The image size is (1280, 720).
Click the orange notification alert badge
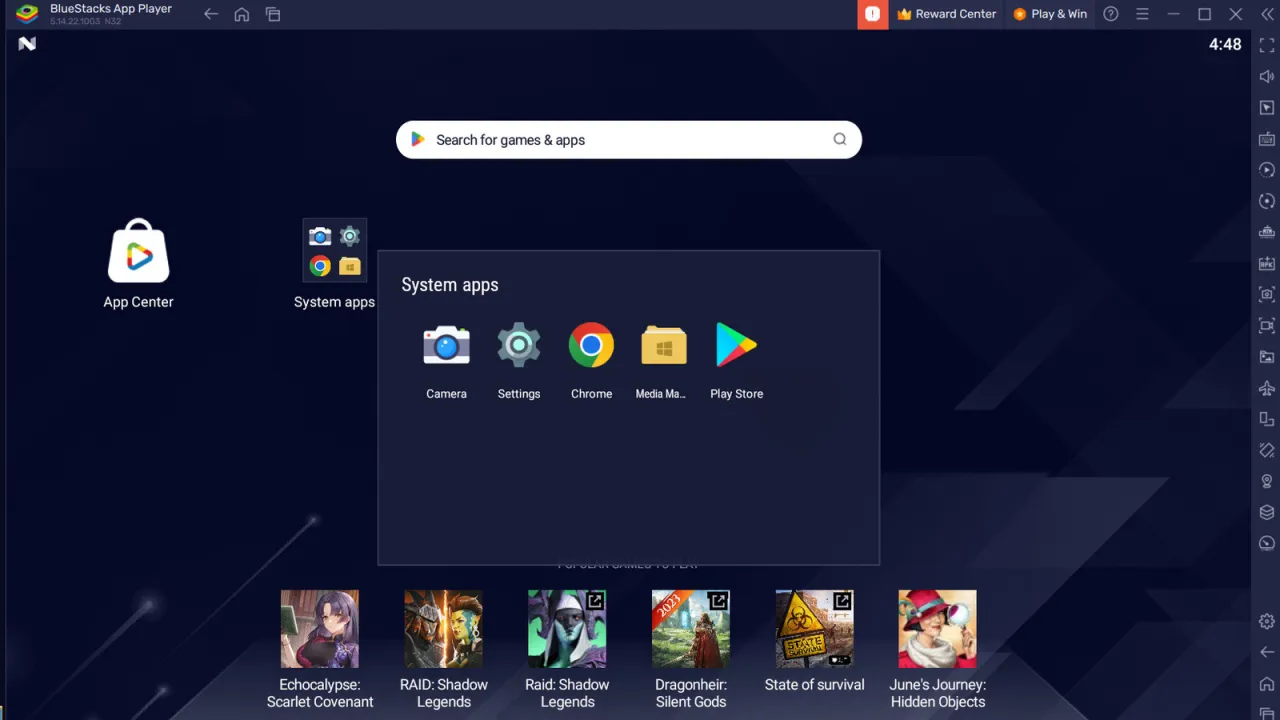tap(872, 14)
